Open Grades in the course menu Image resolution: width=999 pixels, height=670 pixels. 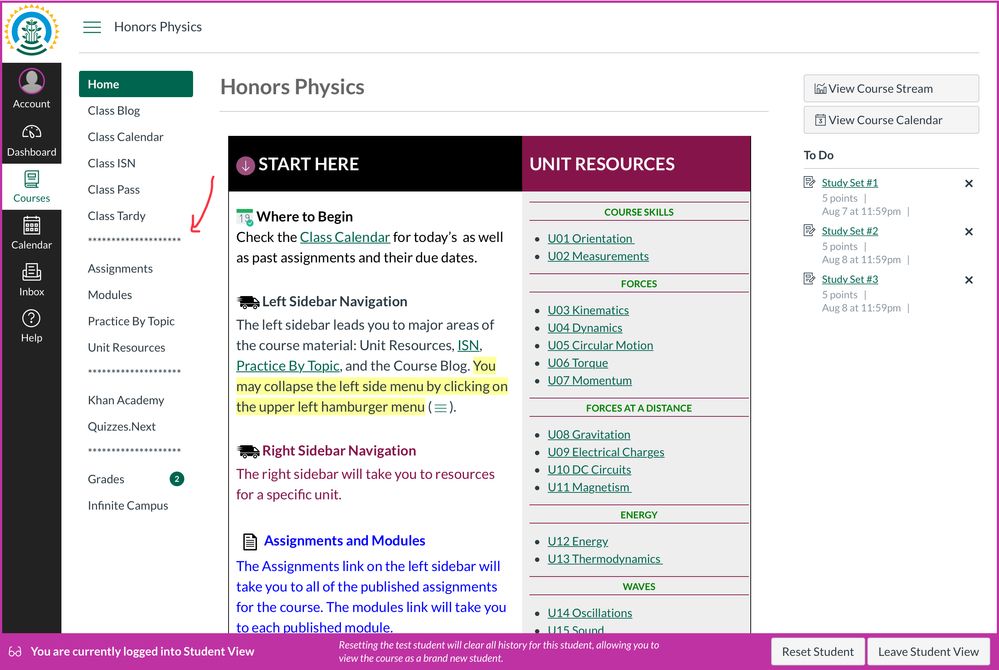point(106,479)
